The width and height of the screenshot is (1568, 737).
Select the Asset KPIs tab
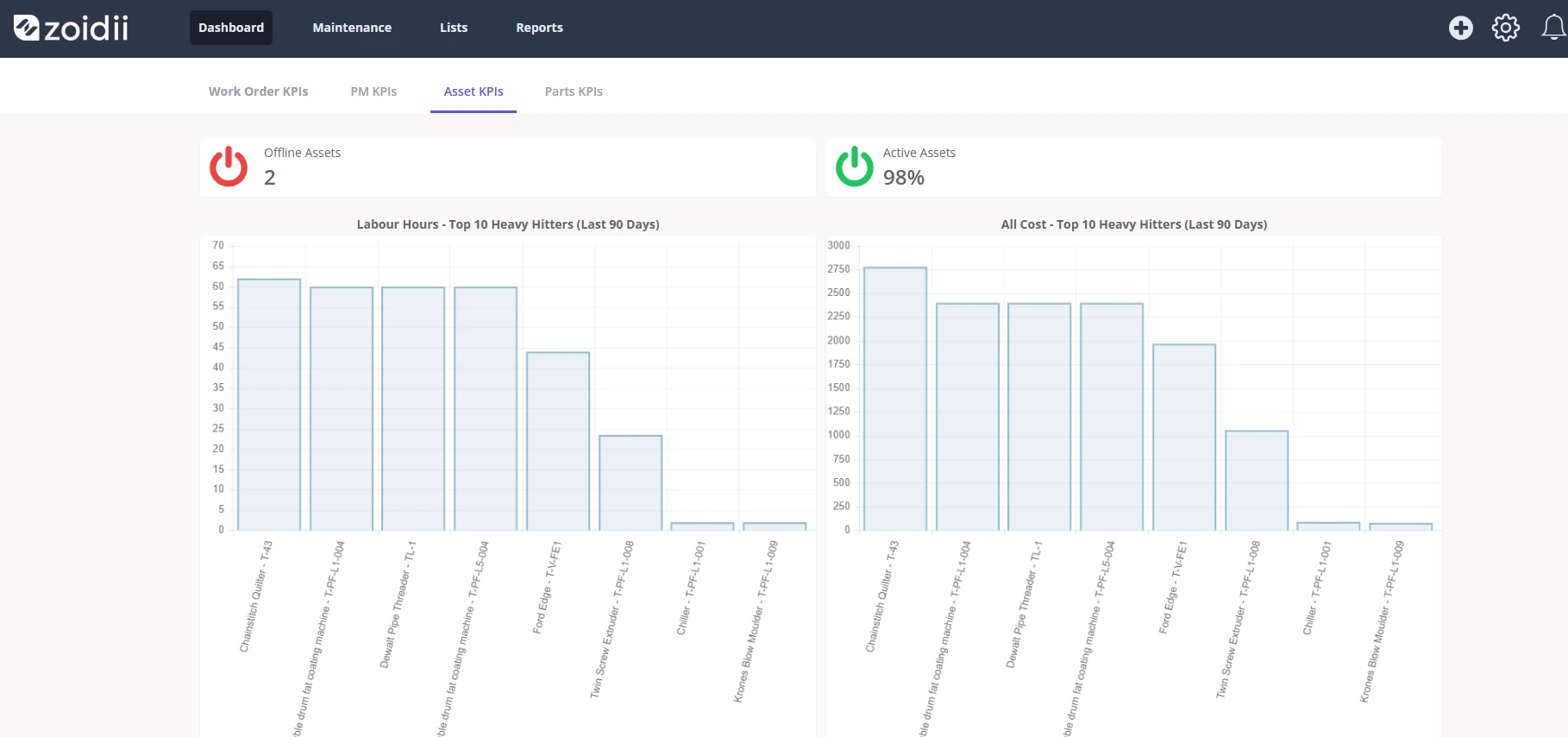point(474,91)
